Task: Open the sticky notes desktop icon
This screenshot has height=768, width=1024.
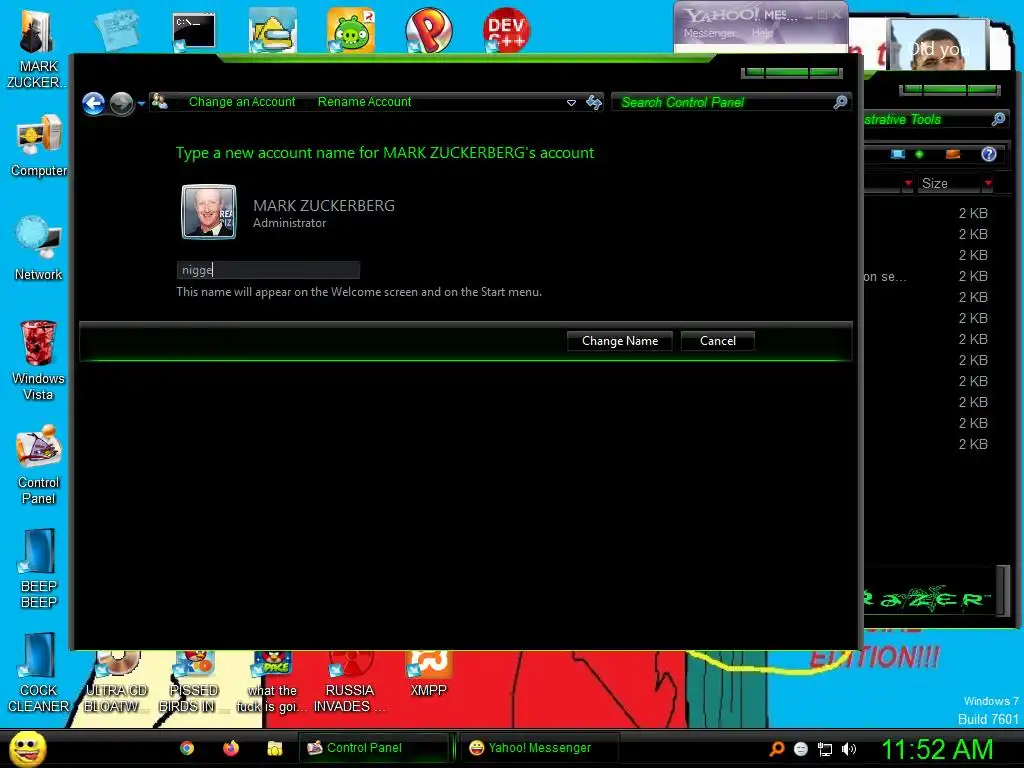Action: (x=116, y=30)
